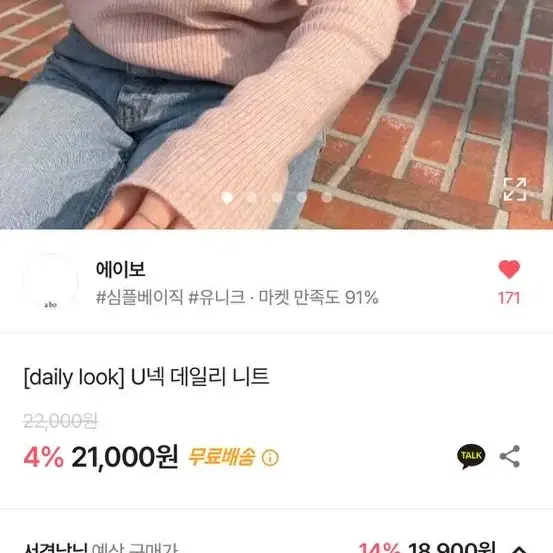This screenshot has height=553, width=553.
Task: Tap the fullscreen expand image icon
Action: click(x=515, y=189)
